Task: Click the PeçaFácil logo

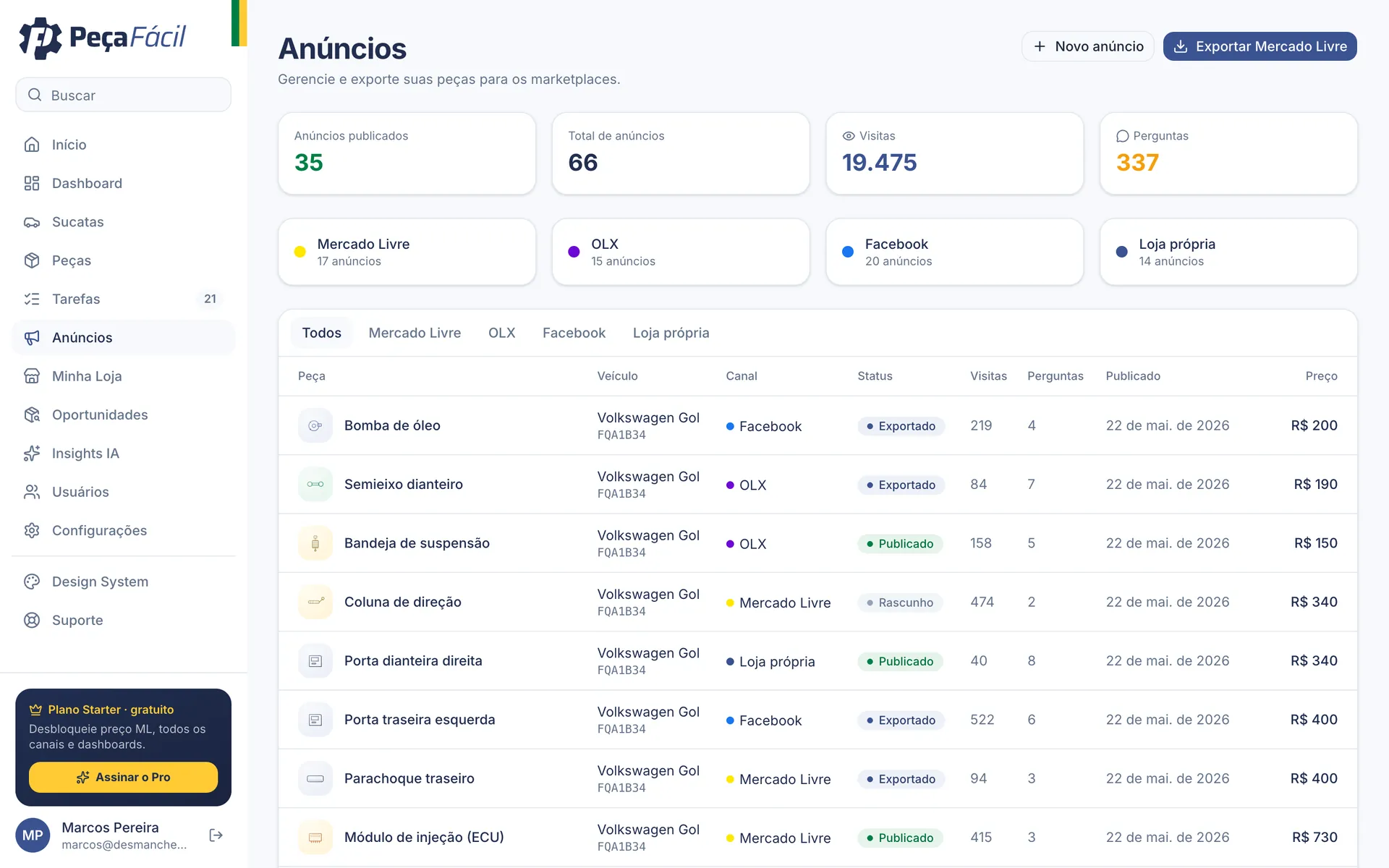Action: pos(102,38)
